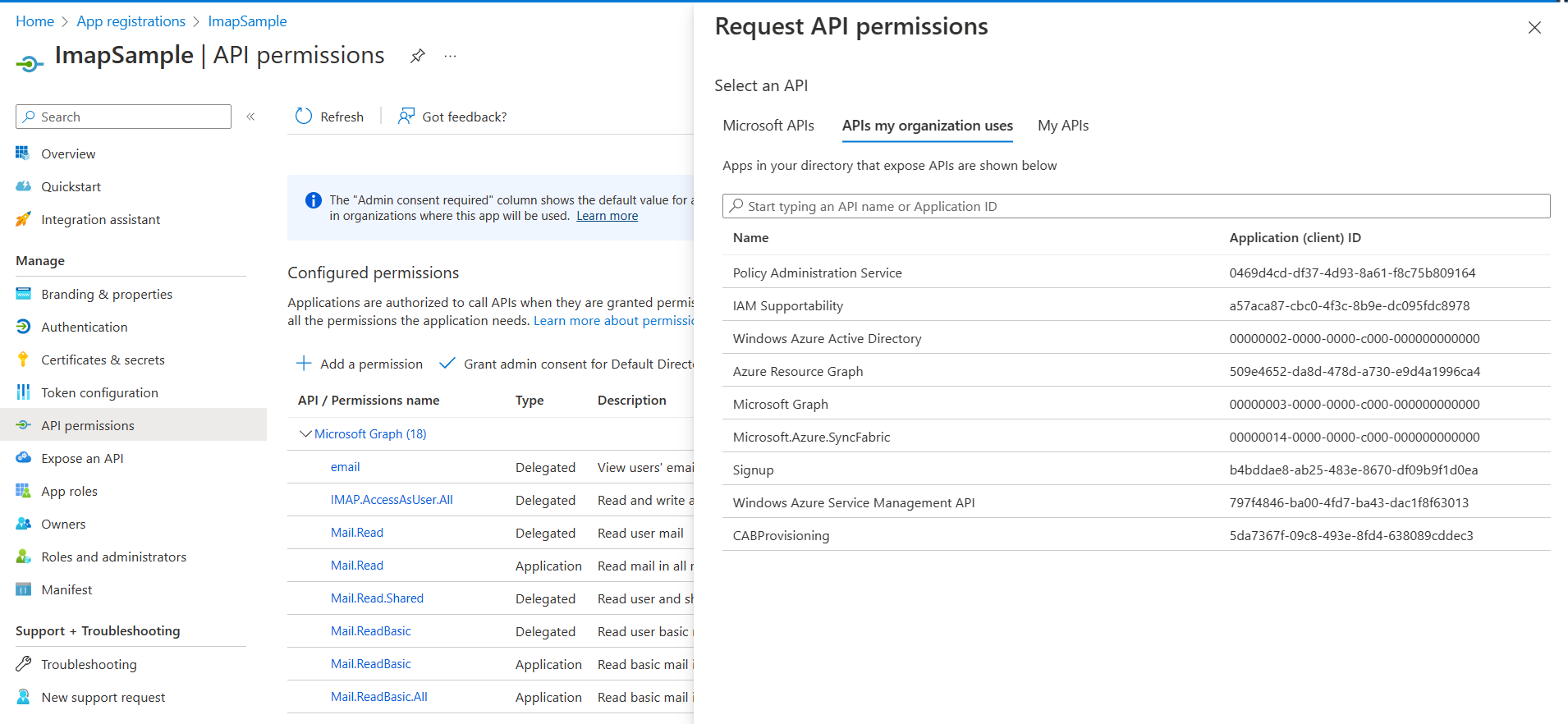The height and width of the screenshot is (724, 1568).
Task: Switch to the My APIs tab
Action: click(1063, 126)
